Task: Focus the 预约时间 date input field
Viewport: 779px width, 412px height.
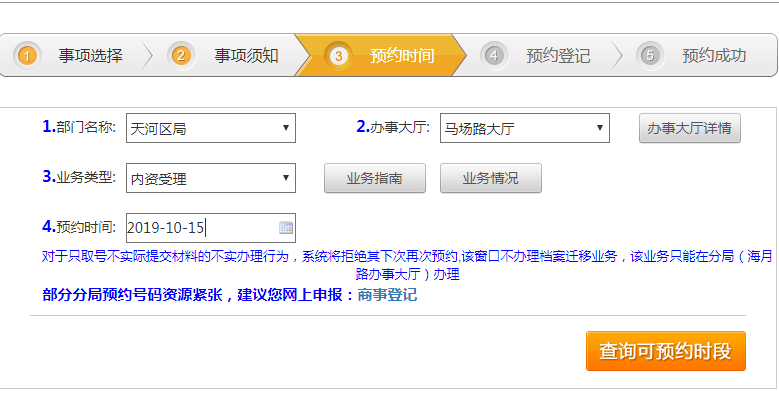Action: pyautogui.click(x=211, y=228)
